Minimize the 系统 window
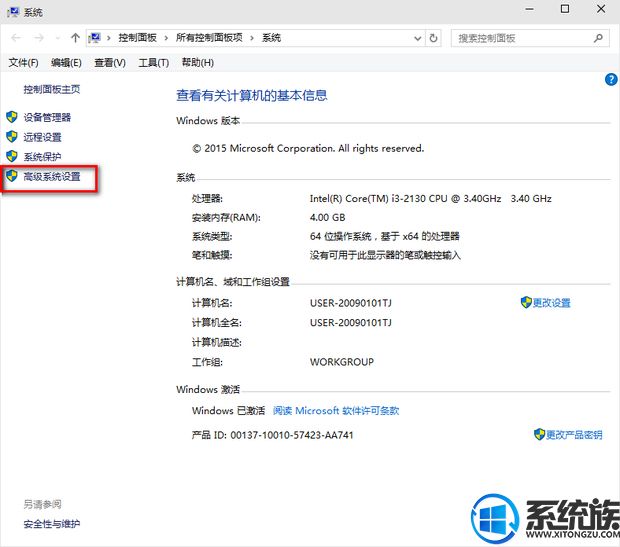This screenshot has width=620, height=547. pyautogui.click(x=529, y=9)
